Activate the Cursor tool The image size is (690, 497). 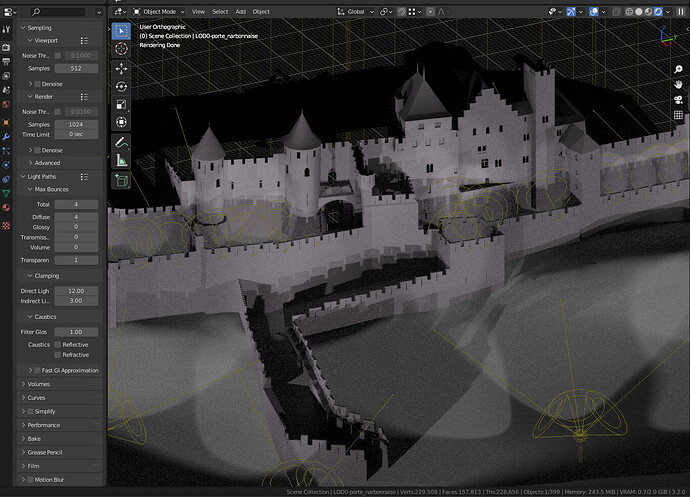[121, 48]
